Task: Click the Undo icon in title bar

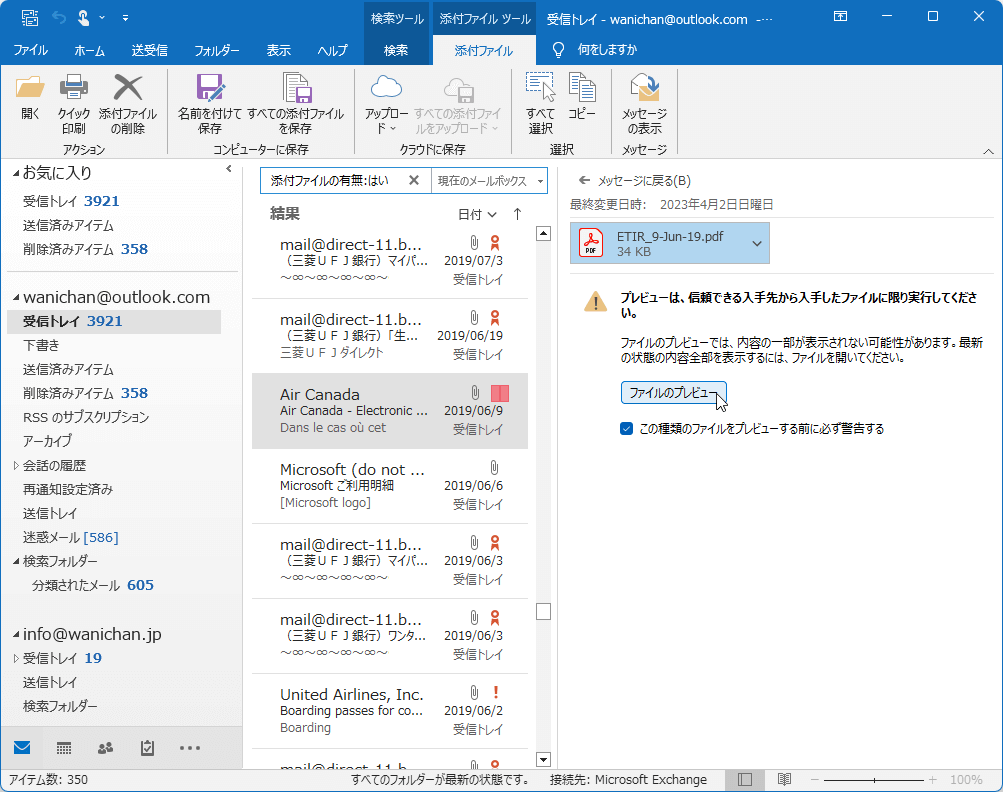Action: (59, 18)
